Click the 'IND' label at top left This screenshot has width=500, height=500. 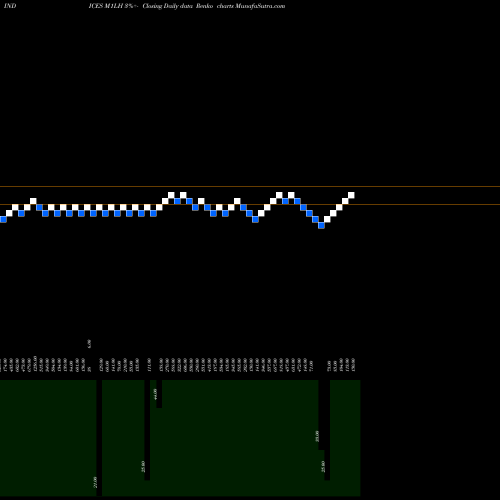click(x=10, y=6)
